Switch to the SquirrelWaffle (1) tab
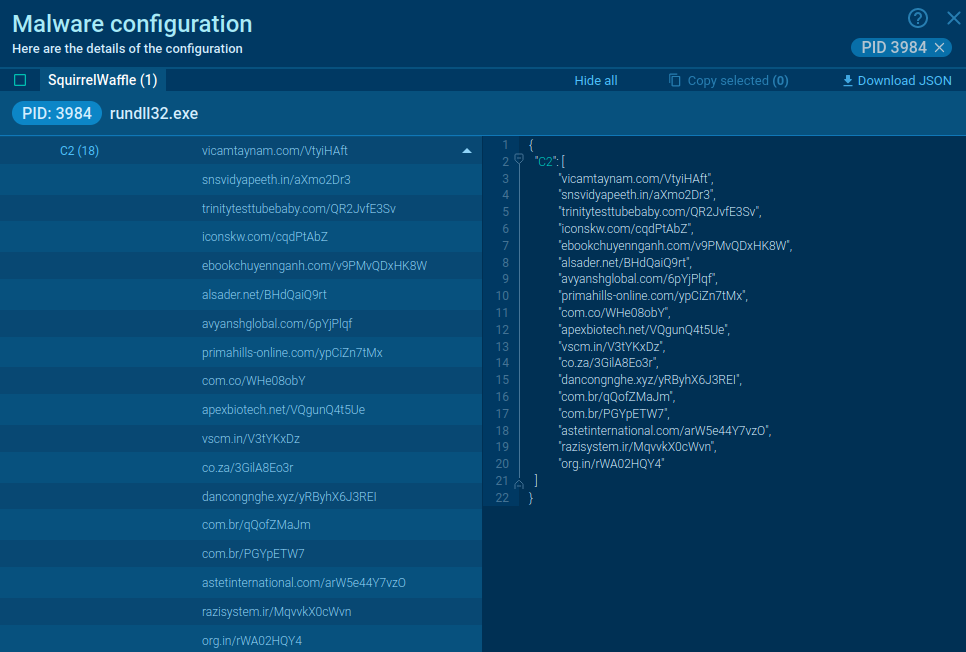 [x=103, y=80]
